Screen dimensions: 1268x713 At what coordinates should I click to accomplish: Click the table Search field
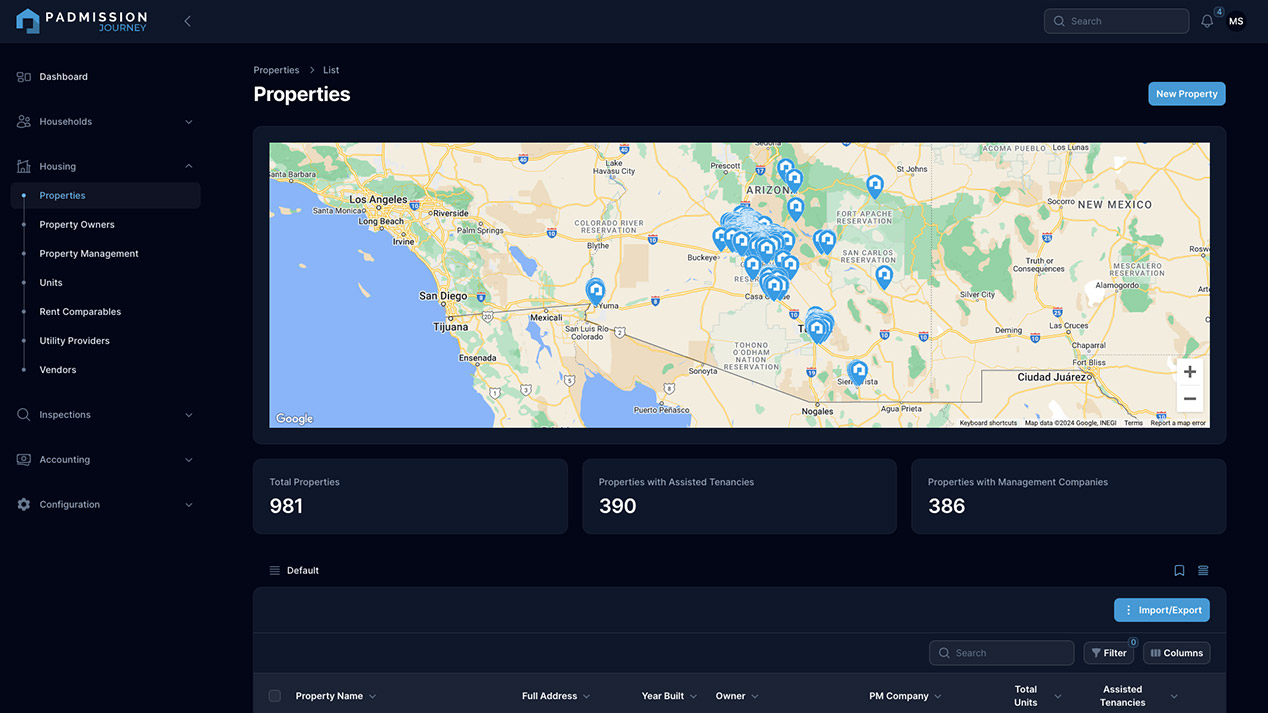(1002, 653)
